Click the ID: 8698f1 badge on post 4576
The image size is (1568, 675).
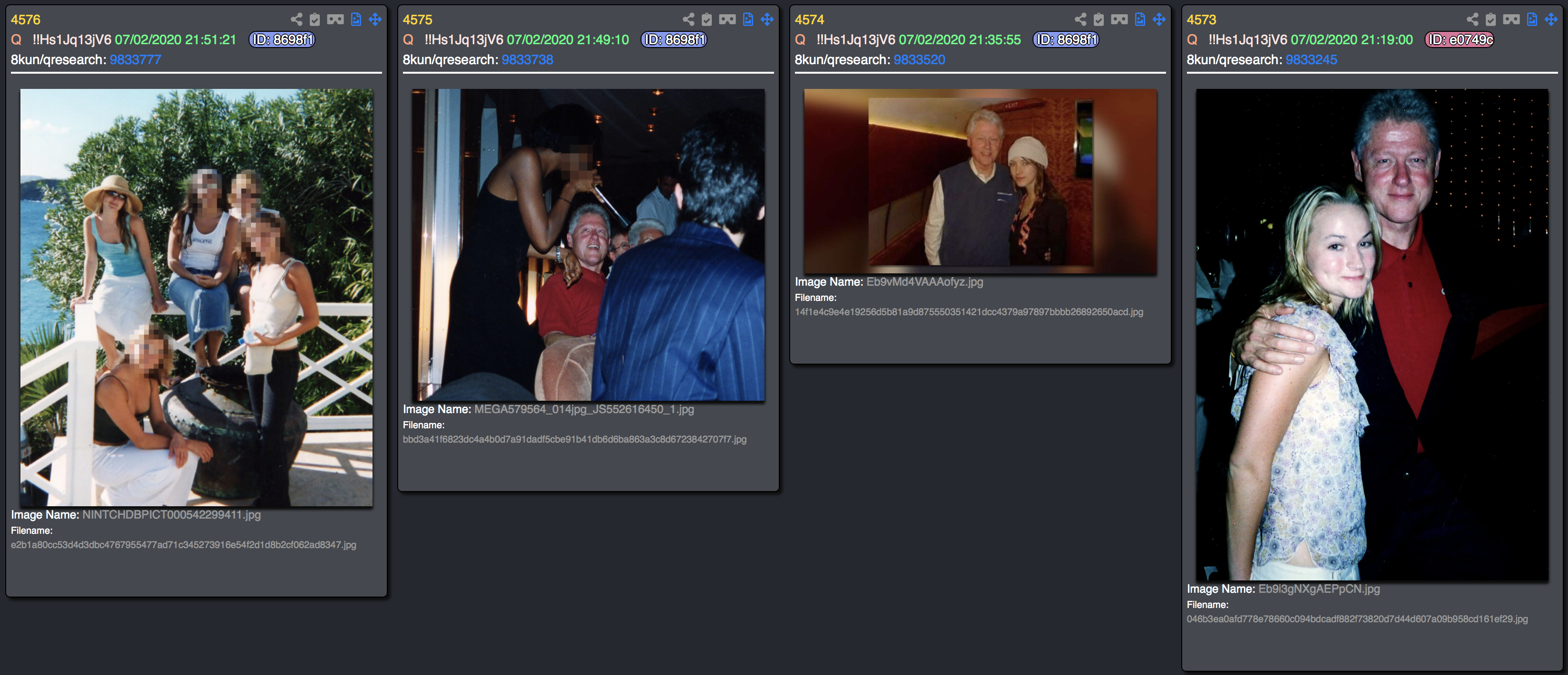tap(282, 39)
